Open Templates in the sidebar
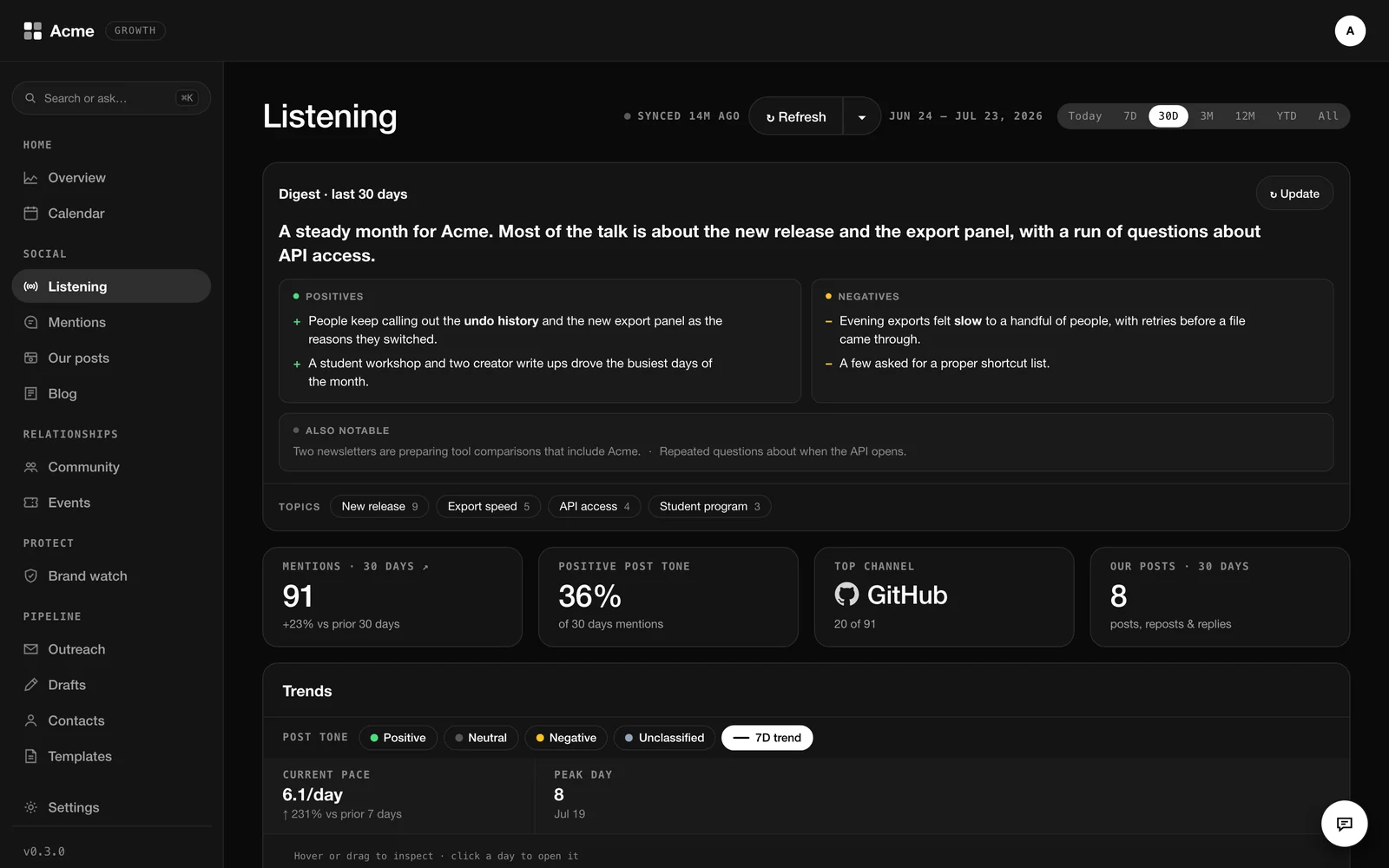The width and height of the screenshot is (1389, 868). pos(111,756)
